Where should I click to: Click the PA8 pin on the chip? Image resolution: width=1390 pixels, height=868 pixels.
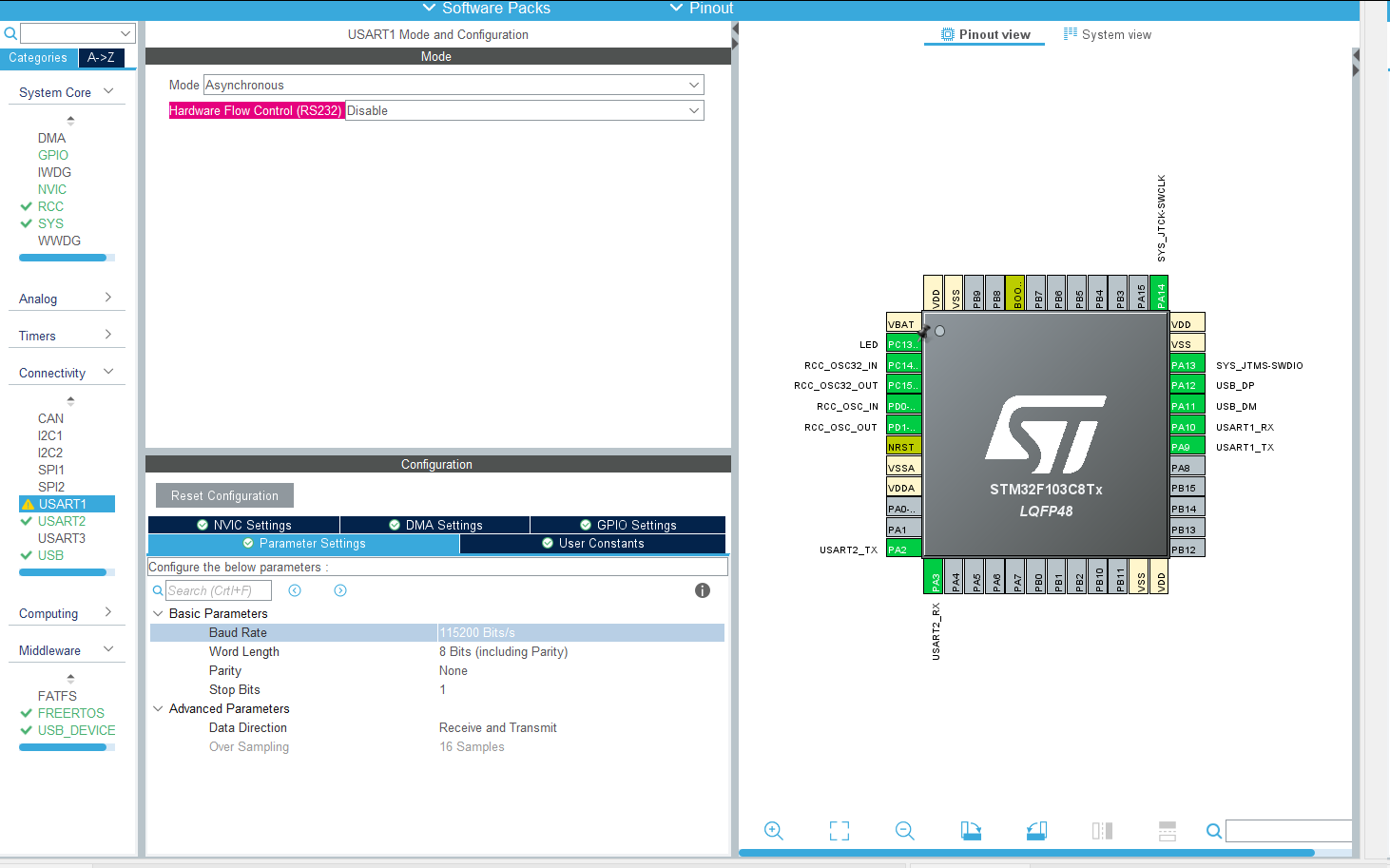1187,468
